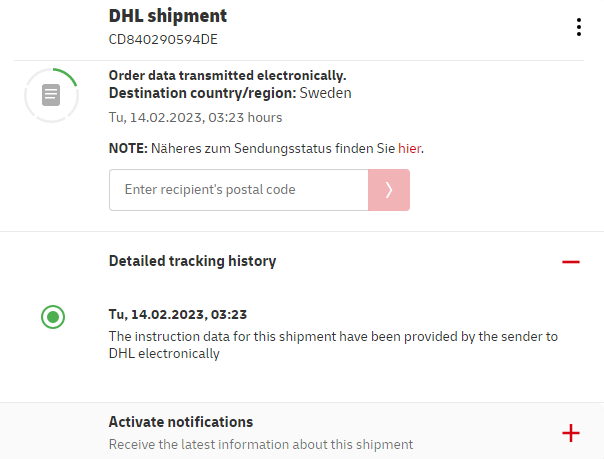The width and height of the screenshot is (604, 459).
Task: Click the 'Order data transmitted electronically' status
Action: tap(227, 75)
